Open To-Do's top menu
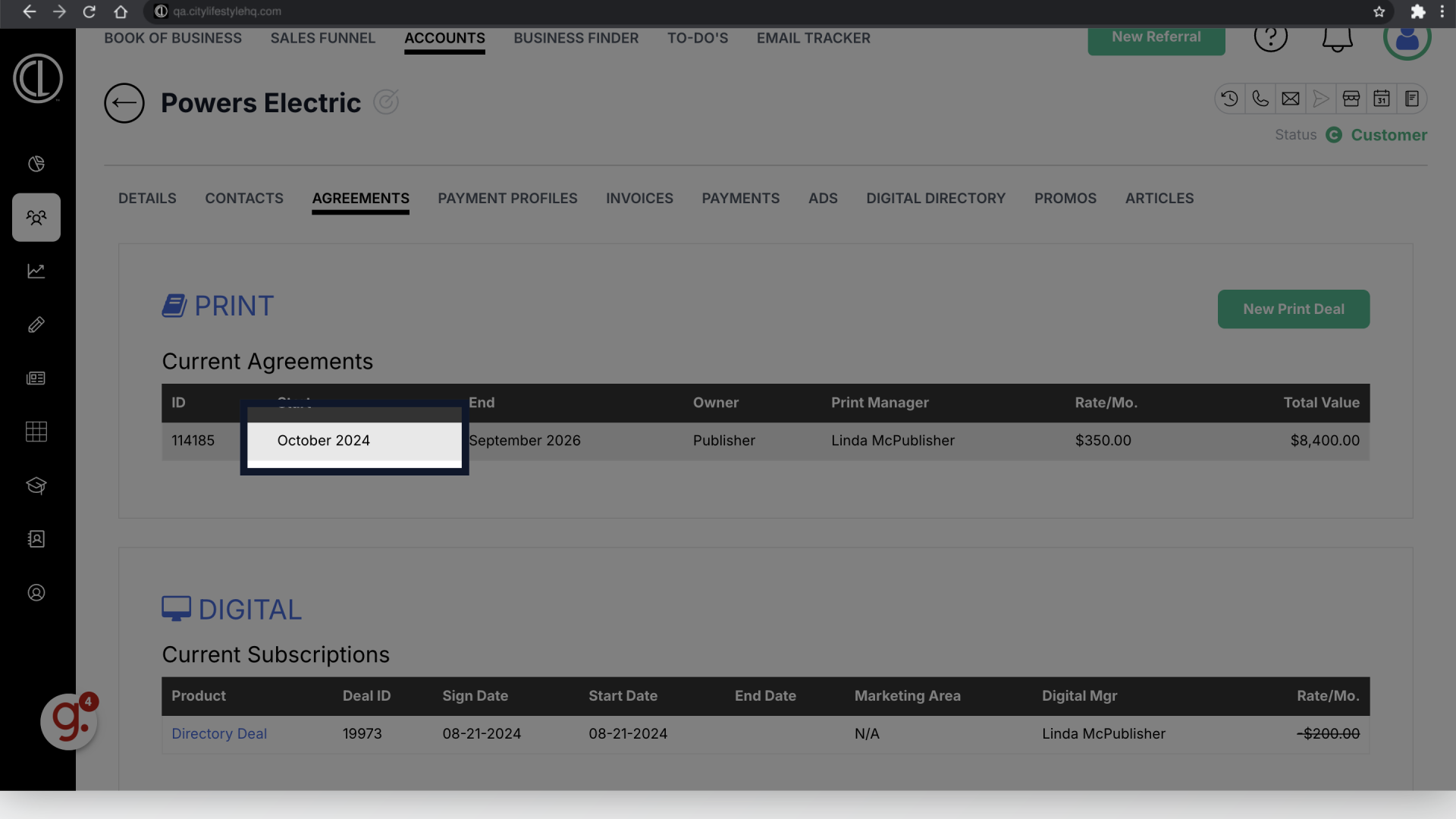Screen dimensions: 1456x819 click(x=698, y=38)
